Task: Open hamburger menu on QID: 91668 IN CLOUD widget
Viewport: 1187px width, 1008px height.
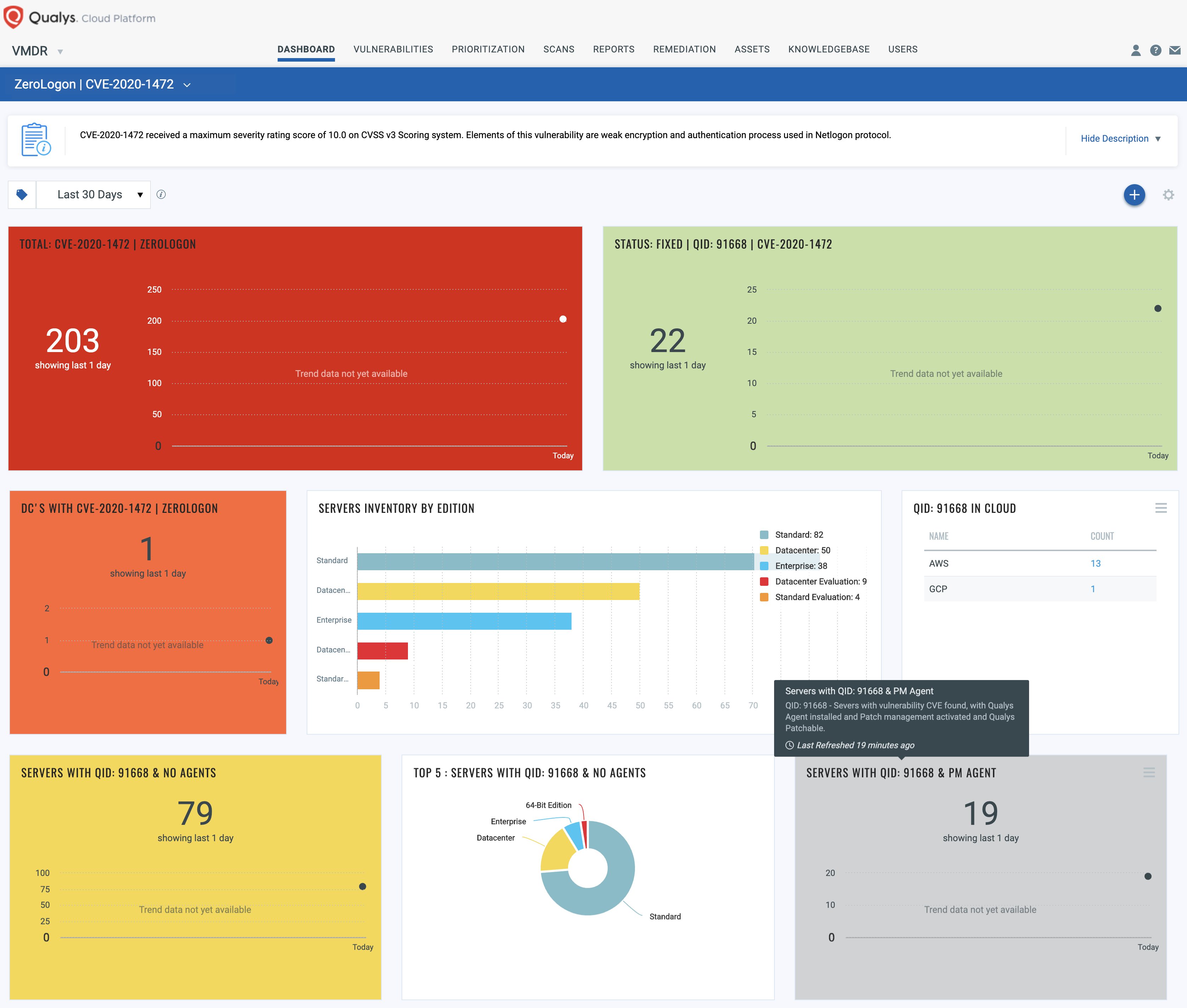Action: pyautogui.click(x=1161, y=508)
